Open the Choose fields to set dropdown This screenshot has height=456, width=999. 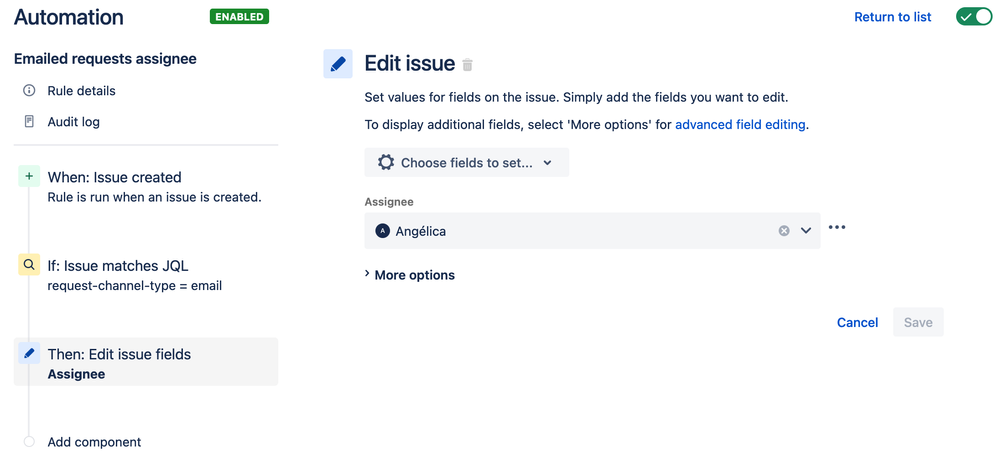point(466,162)
